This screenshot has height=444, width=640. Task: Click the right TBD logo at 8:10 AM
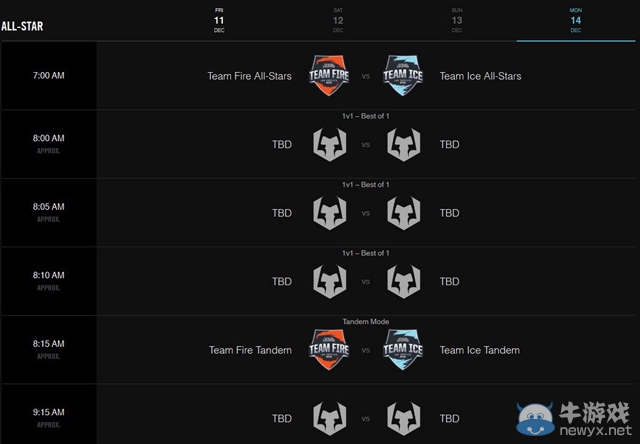(x=402, y=282)
